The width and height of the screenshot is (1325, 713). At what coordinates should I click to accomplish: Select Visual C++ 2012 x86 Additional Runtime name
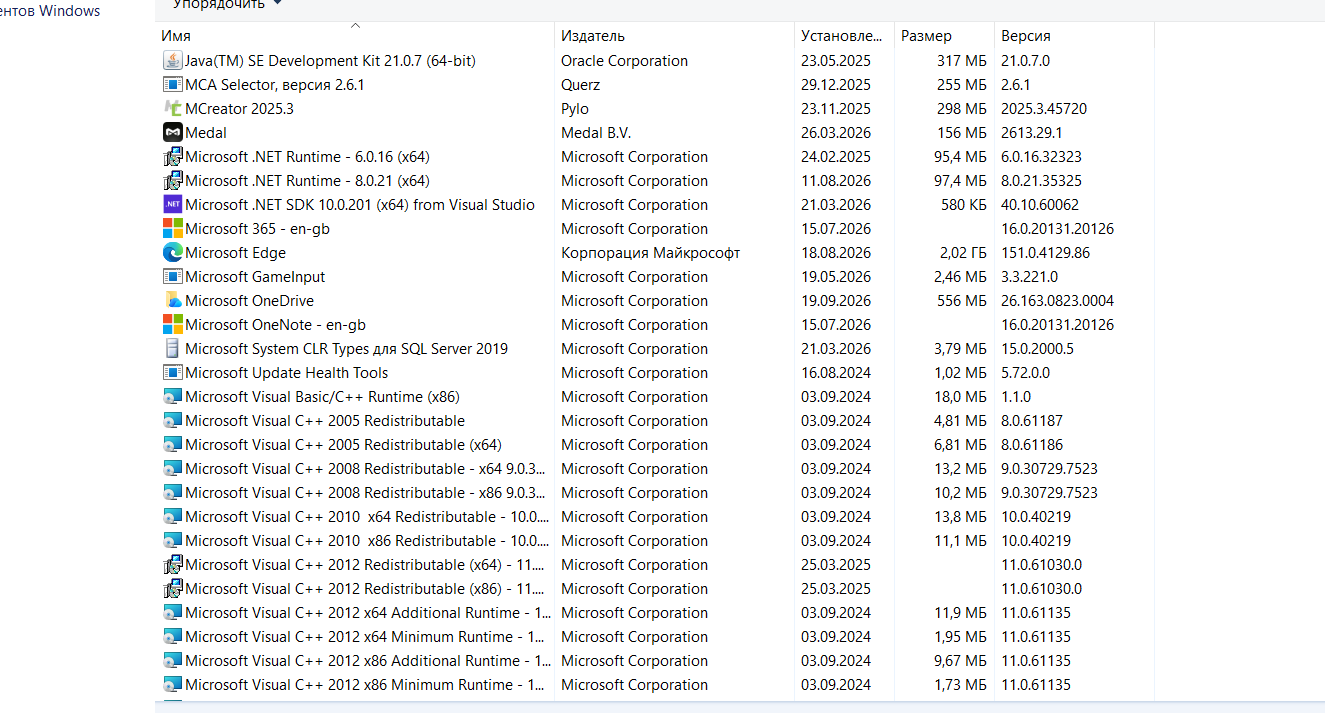pyautogui.click(x=368, y=661)
